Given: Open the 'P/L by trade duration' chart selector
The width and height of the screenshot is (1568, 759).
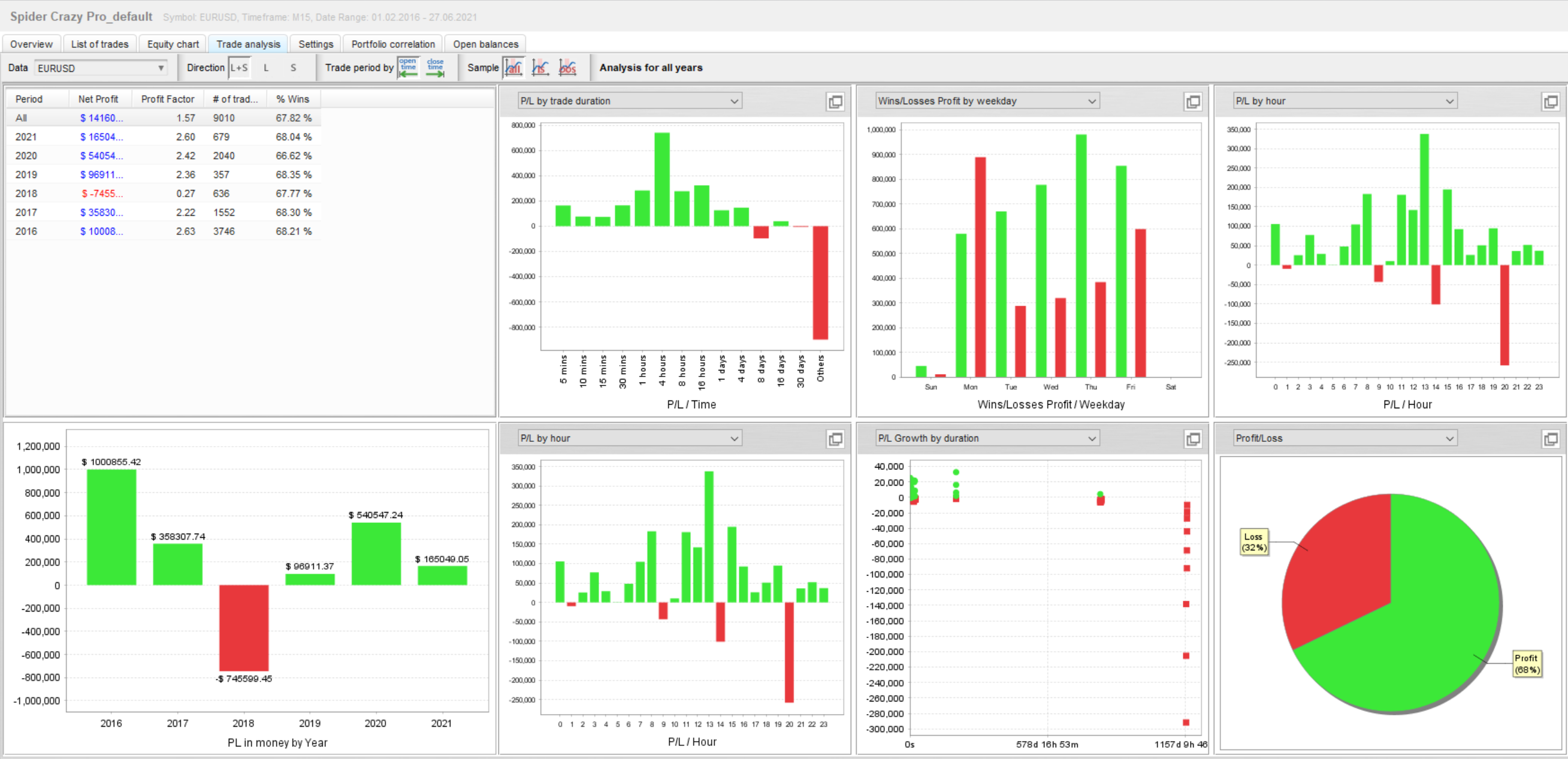Looking at the screenshot, I should (629, 101).
